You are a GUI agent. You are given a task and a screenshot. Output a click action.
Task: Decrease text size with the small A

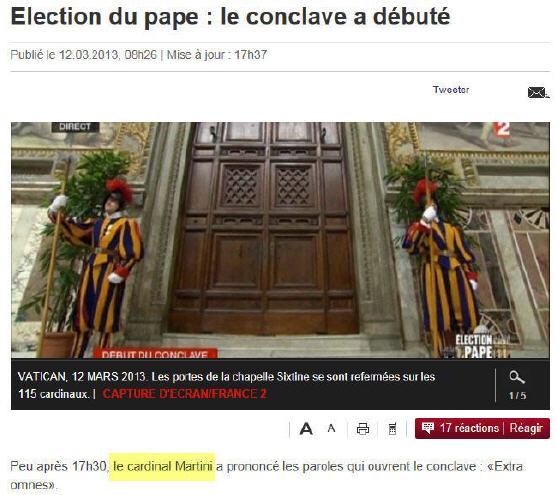coord(331,428)
